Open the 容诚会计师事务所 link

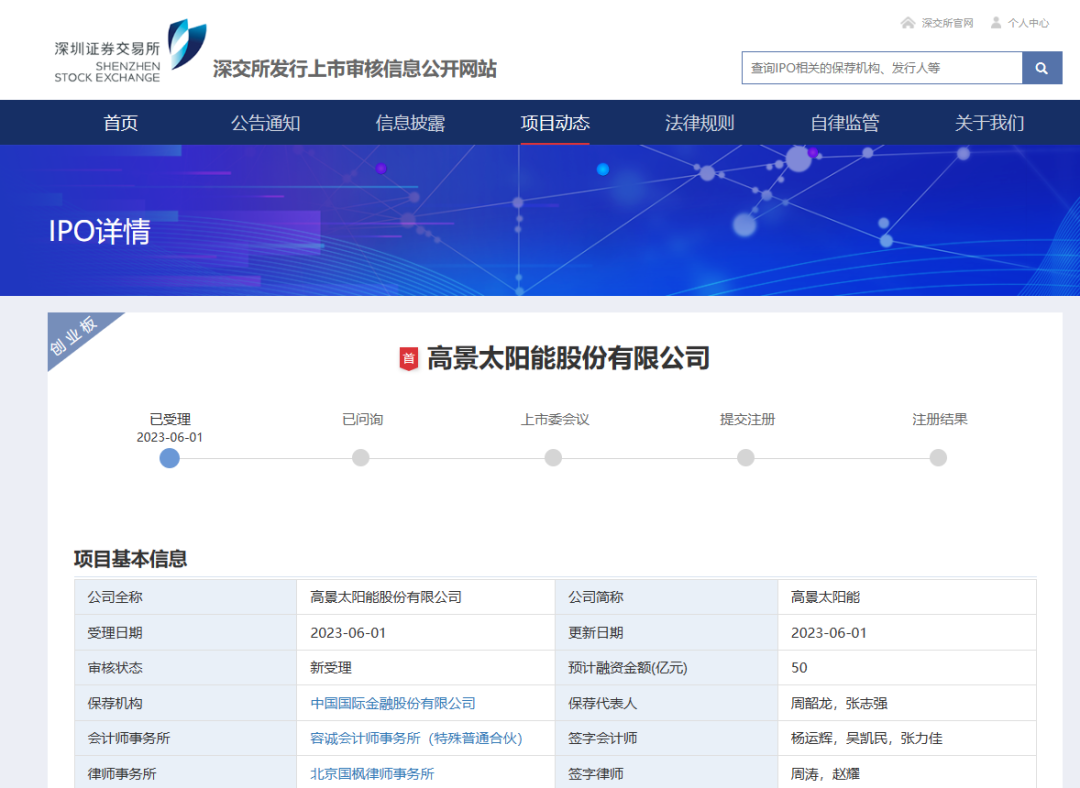click(416, 738)
